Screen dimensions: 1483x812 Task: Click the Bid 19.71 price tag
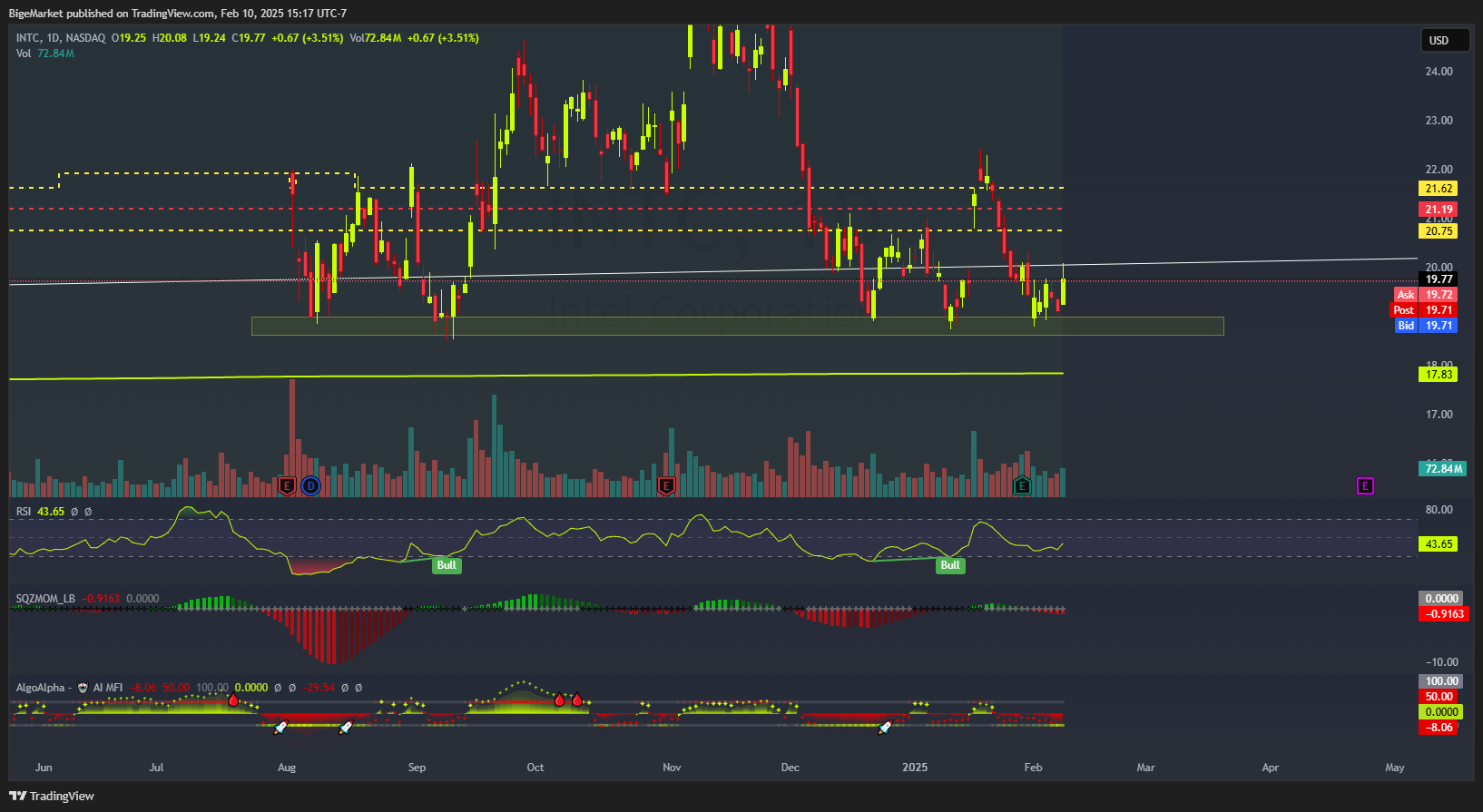(x=1426, y=326)
